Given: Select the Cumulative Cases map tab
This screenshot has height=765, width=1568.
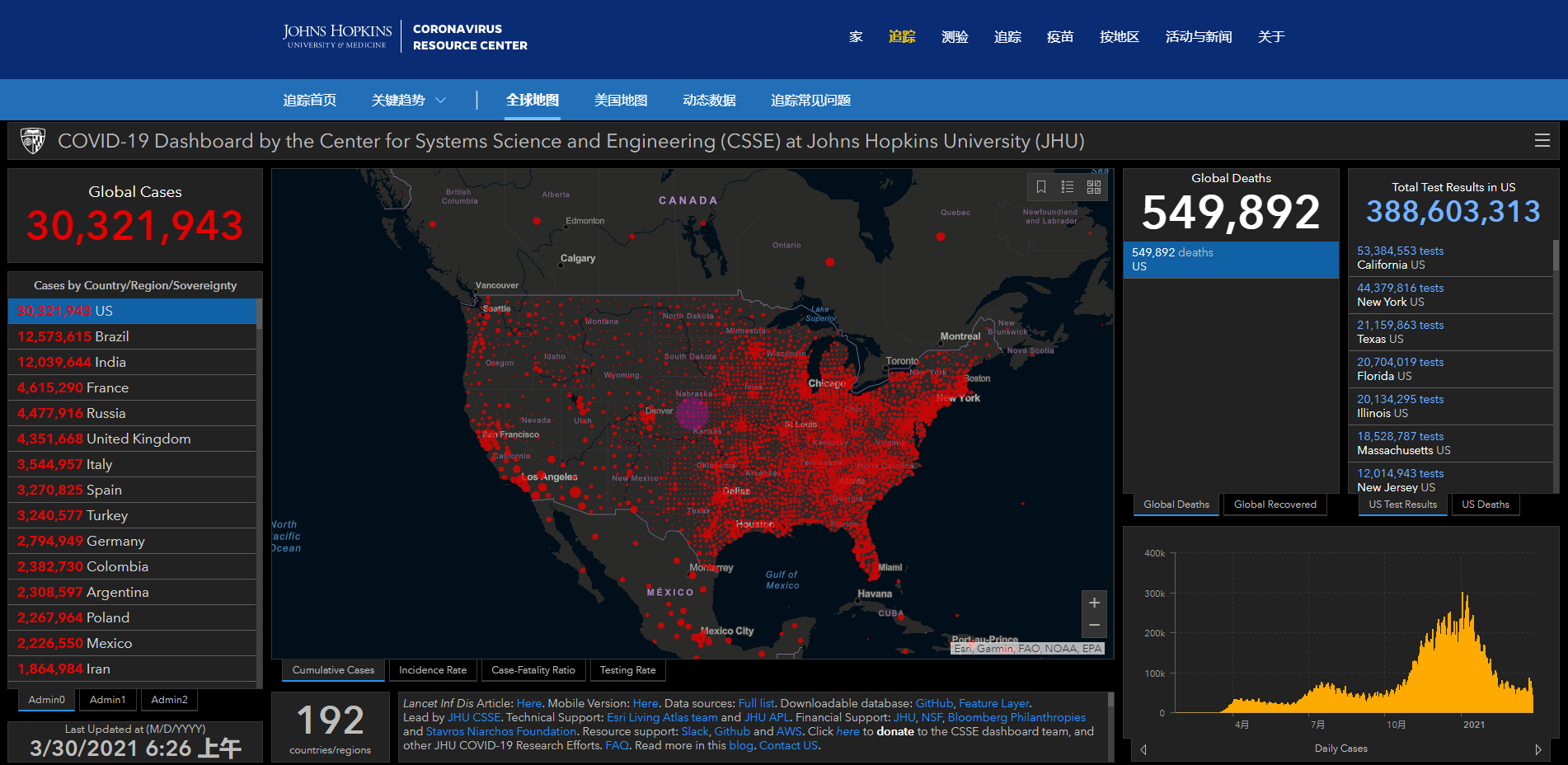Looking at the screenshot, I should [x=333, y=670].
